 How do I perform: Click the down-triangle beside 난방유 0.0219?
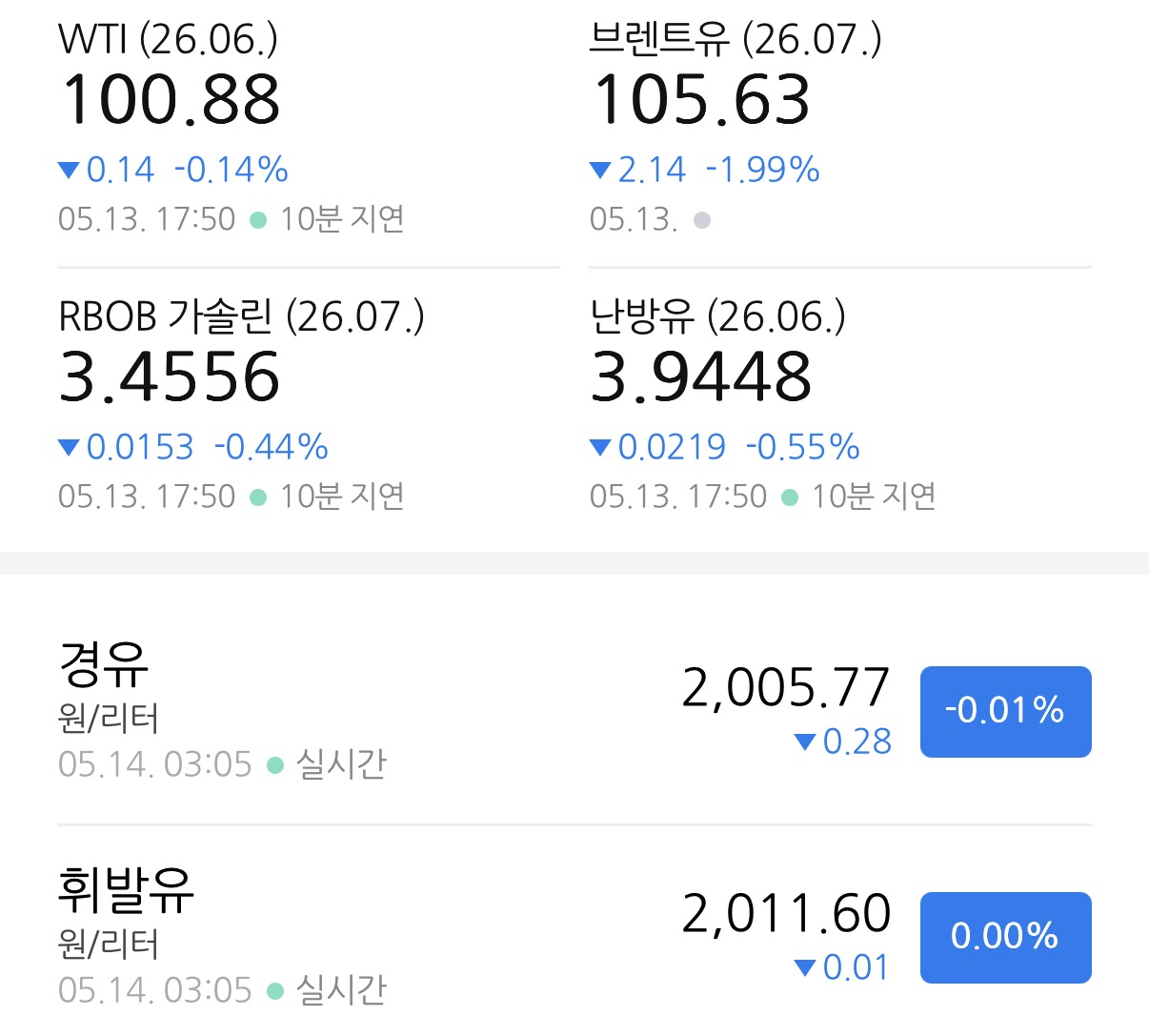[600, 447]
